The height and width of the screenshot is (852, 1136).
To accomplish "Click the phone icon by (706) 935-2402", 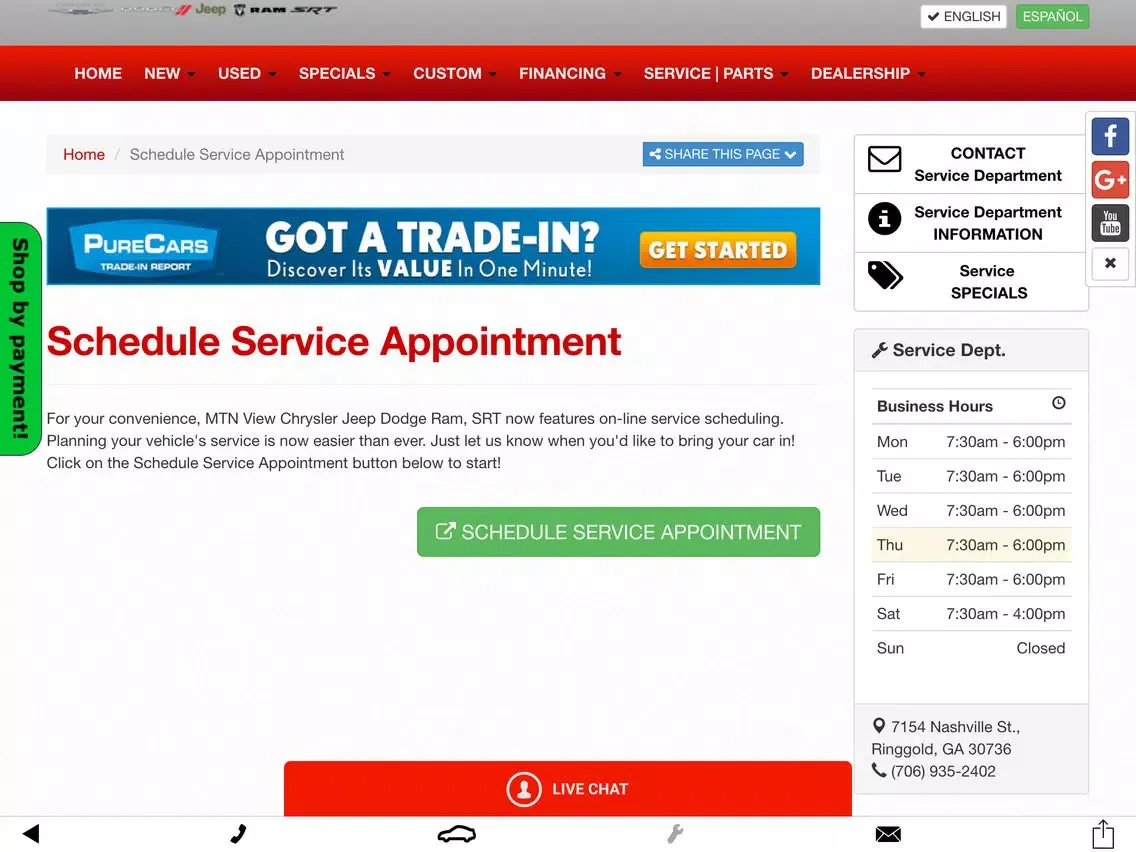I will click(x=878, y=770).
